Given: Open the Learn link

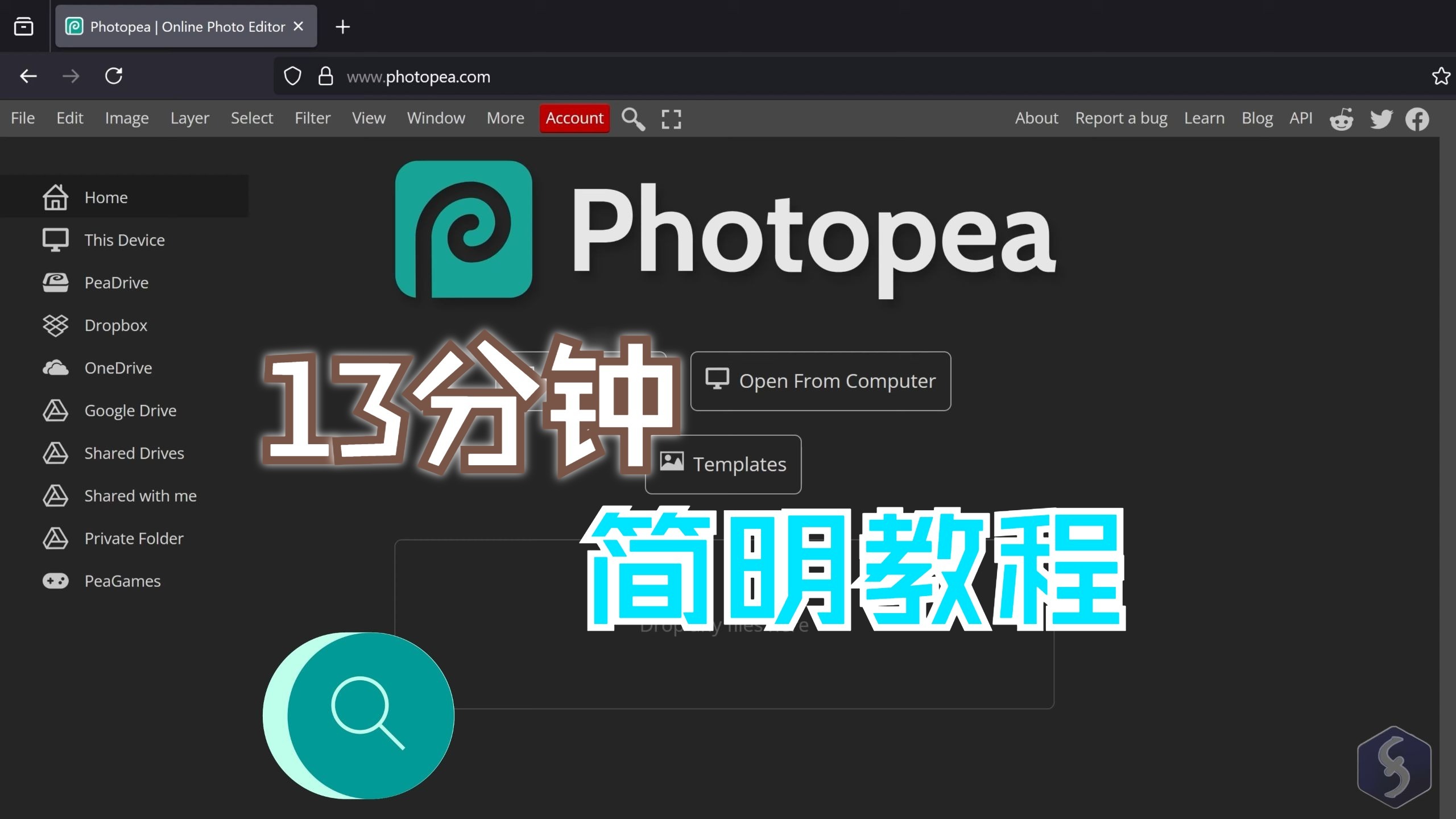Looking at the screenshot, I should [1204, 118].
